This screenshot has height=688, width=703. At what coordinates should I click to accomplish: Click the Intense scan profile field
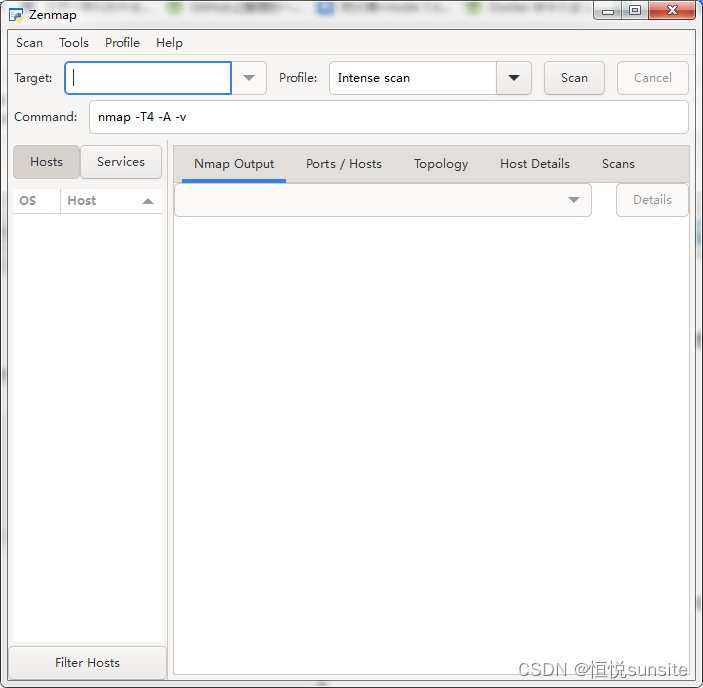tap(413, 78)
